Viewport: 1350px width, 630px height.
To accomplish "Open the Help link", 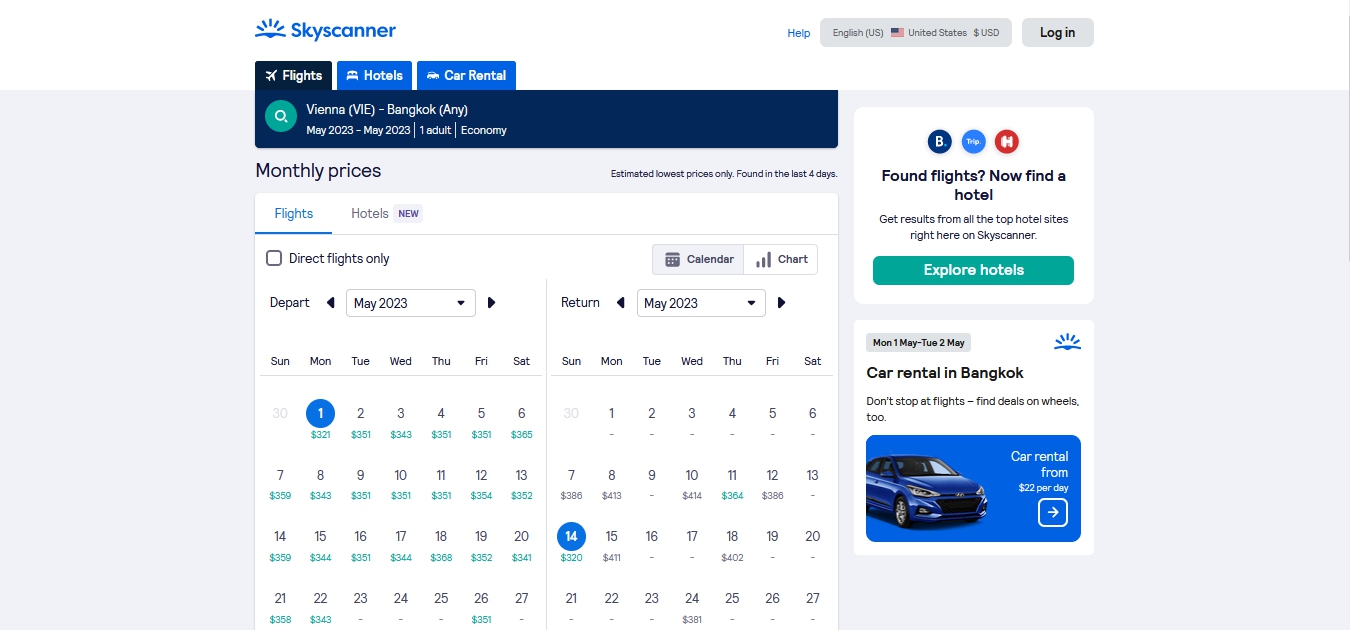I will (x=799, y=33).
